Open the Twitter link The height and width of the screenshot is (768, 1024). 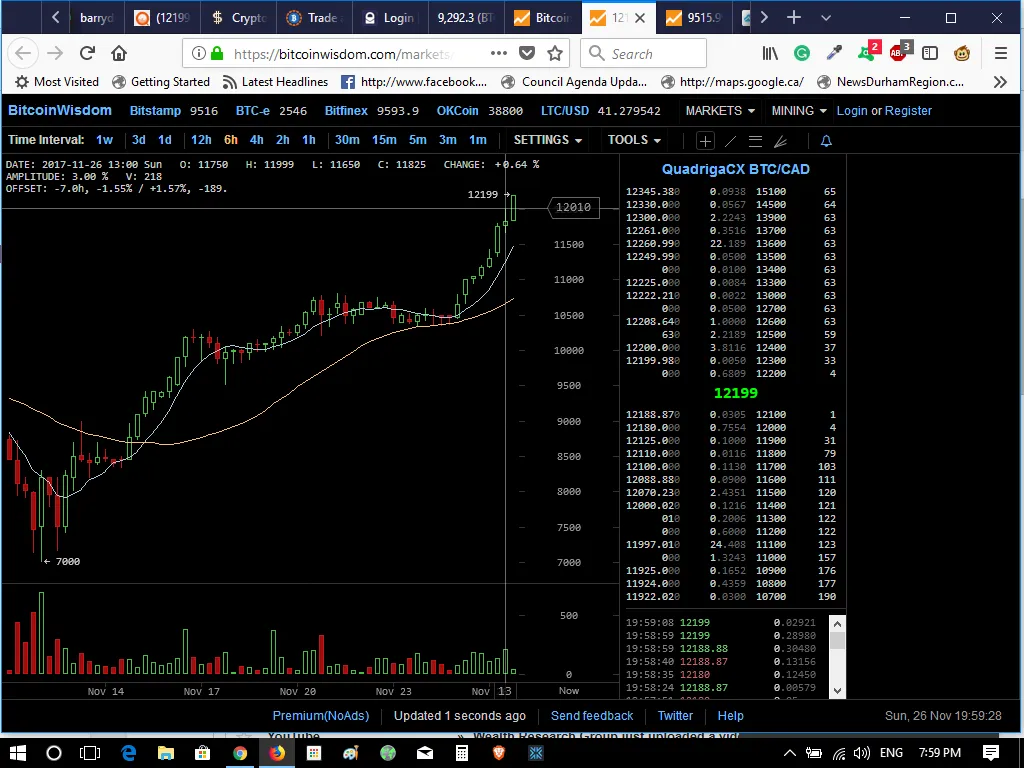pyautogui.click(x=675, y=716)
